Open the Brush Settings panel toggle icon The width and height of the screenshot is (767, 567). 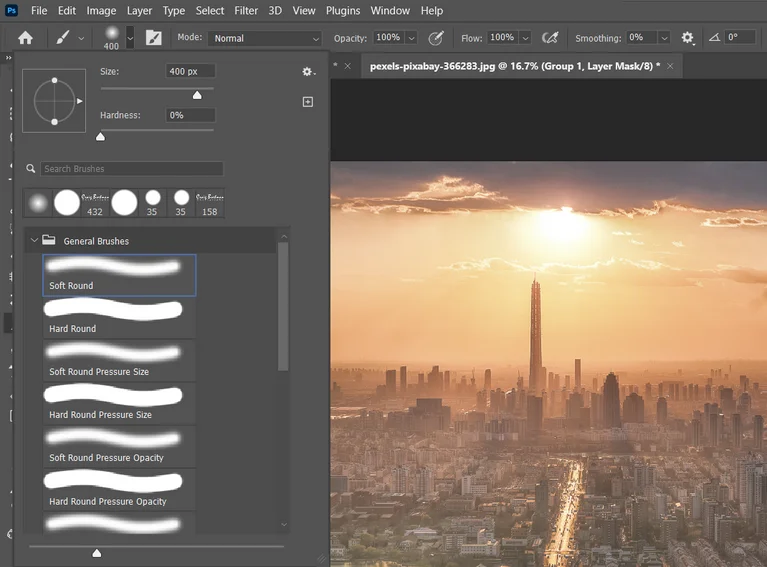pyautogui.click(x=153, y=38)
